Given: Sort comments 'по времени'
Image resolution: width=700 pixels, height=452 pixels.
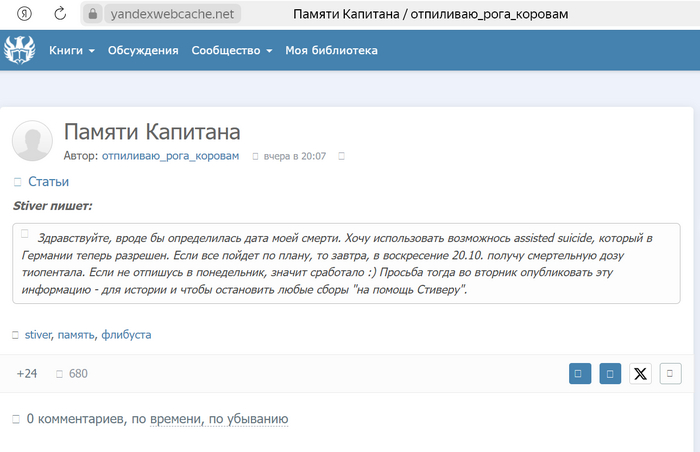Looking at the screenshot, I should (x=167, y=419).
